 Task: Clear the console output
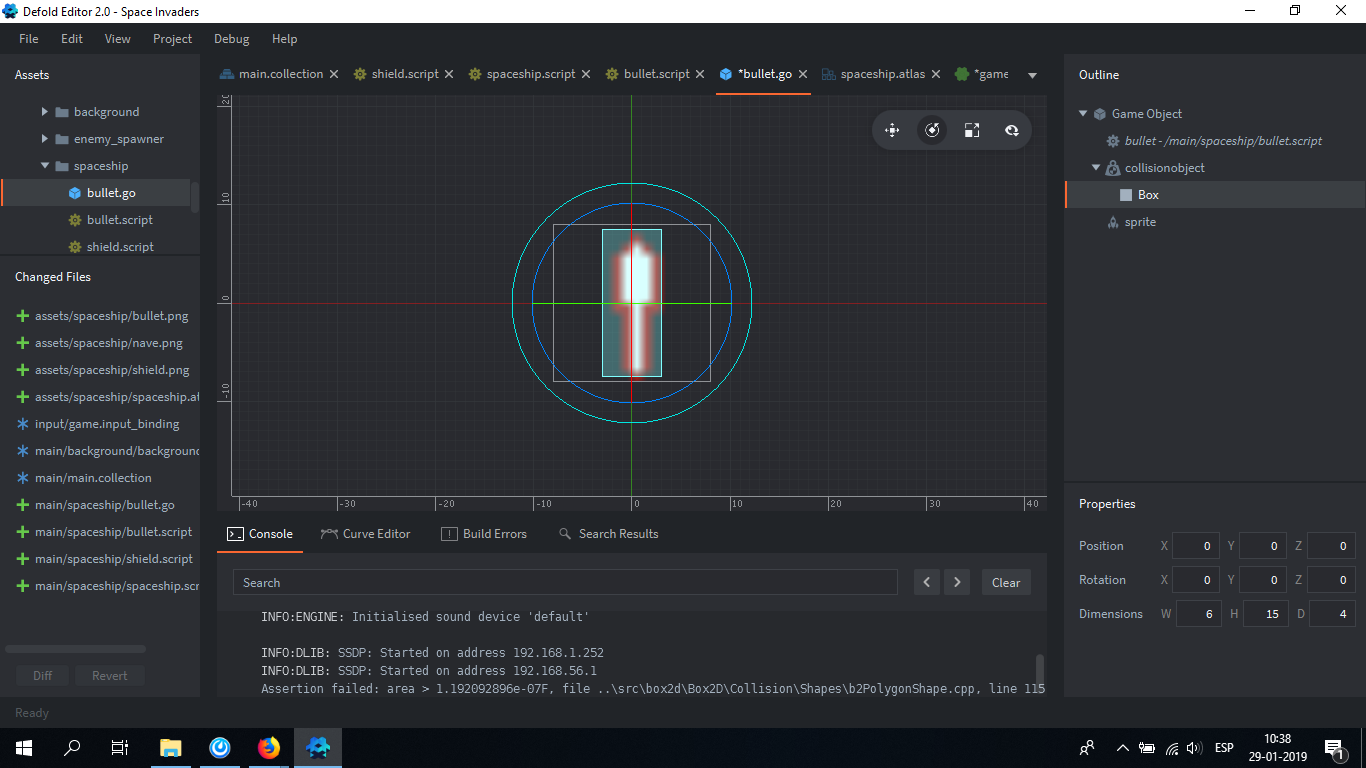pos(1006,583)
